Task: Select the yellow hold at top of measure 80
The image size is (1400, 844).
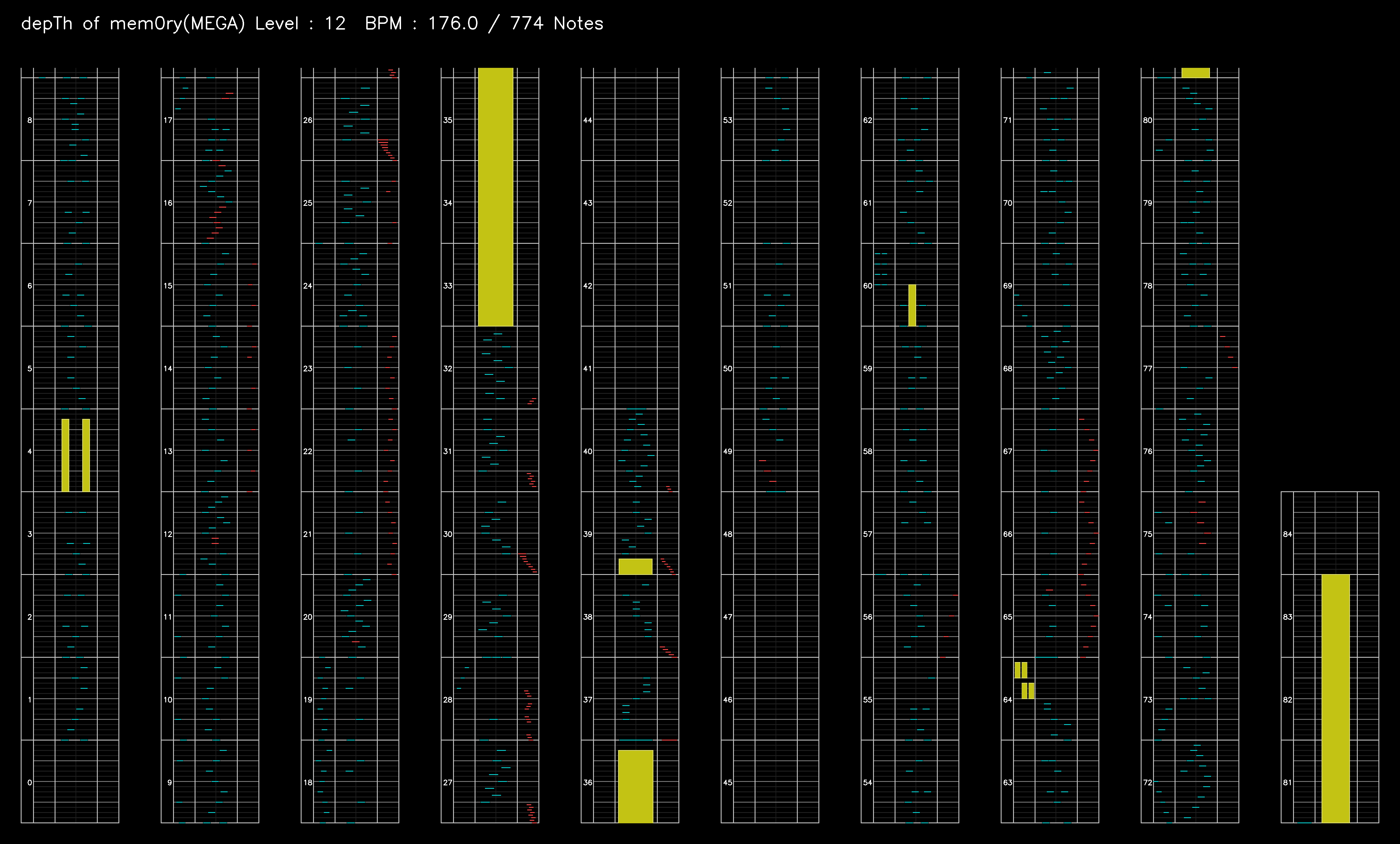Action: pyautogui.click(x=1195, y=73)
